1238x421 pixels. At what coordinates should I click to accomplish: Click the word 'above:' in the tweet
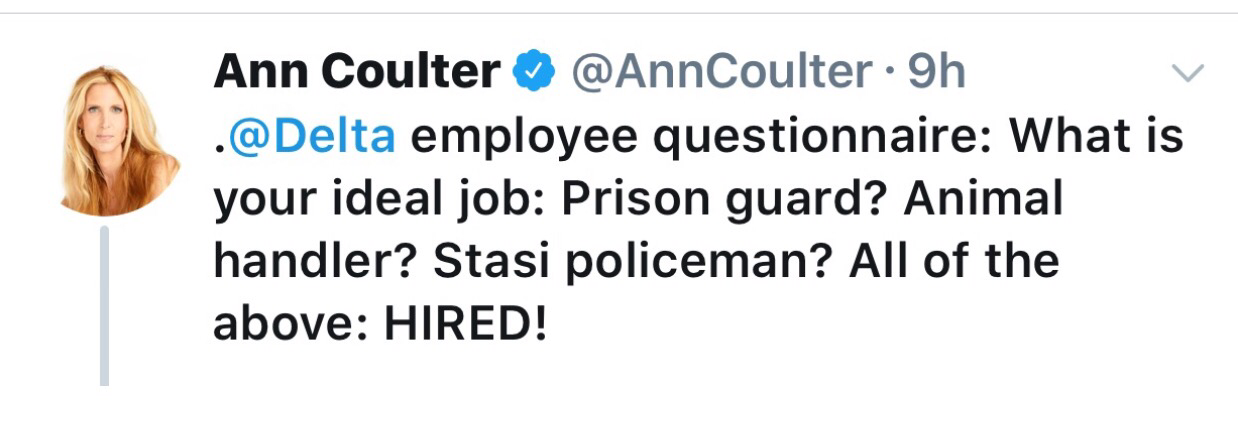pos(290,326)
